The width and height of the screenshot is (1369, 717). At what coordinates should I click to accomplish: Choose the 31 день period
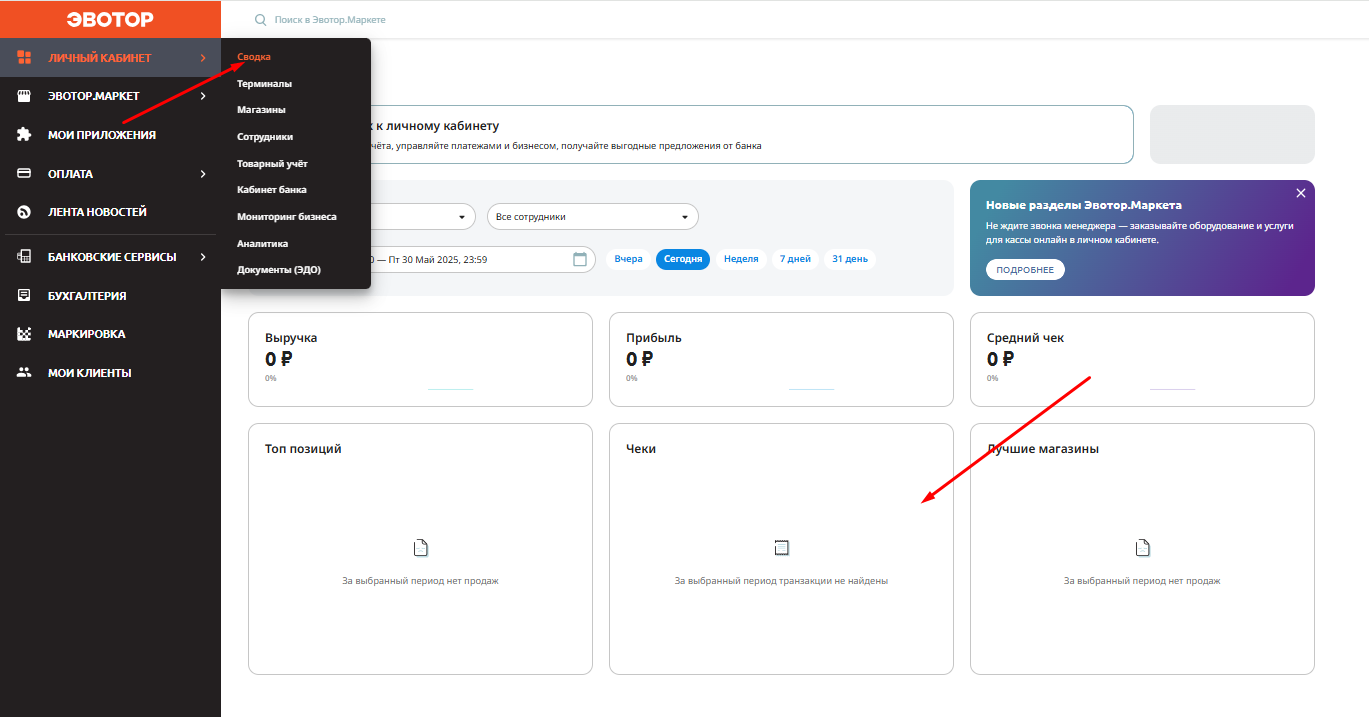coord(850,259)
